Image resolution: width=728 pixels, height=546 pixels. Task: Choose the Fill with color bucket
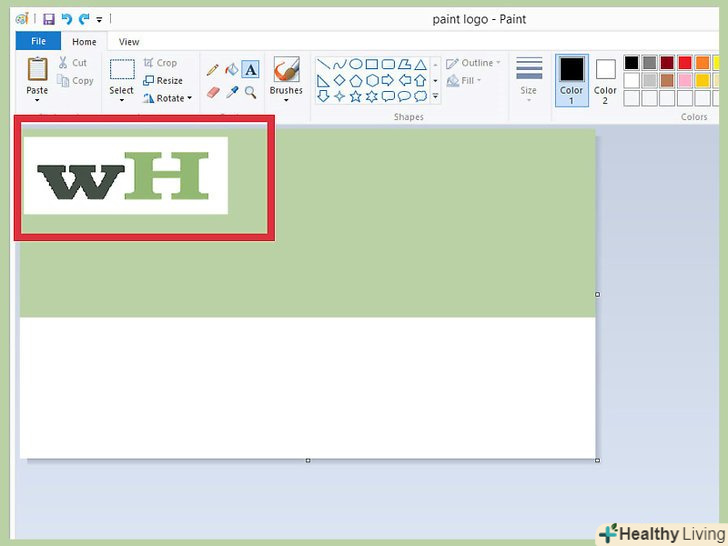(232, 70)
